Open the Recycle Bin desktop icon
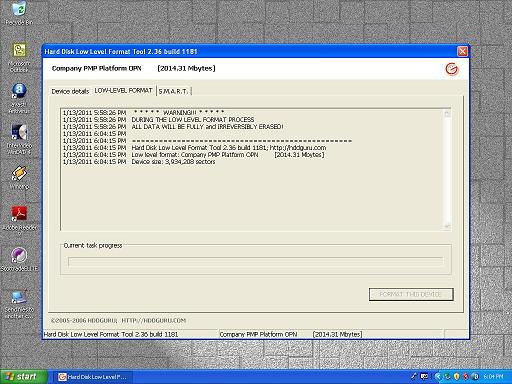The width and height of the screenshot is (512, 384). 19,13
